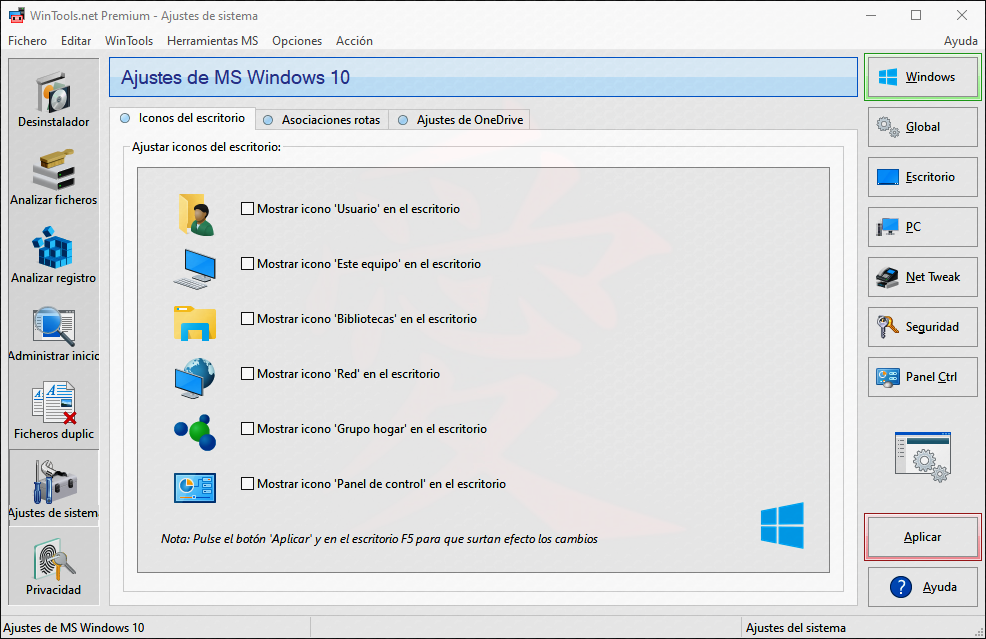
Task: Click the Bibliotecas folder icon
Action: point(195,323)
